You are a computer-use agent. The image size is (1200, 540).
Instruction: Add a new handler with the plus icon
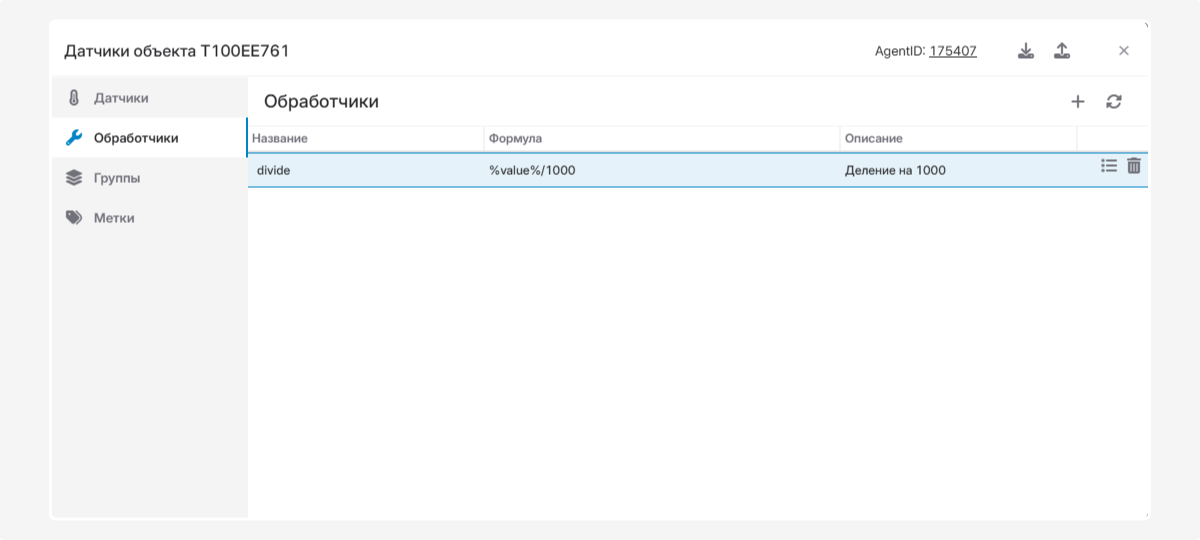tap(1077, 101)
